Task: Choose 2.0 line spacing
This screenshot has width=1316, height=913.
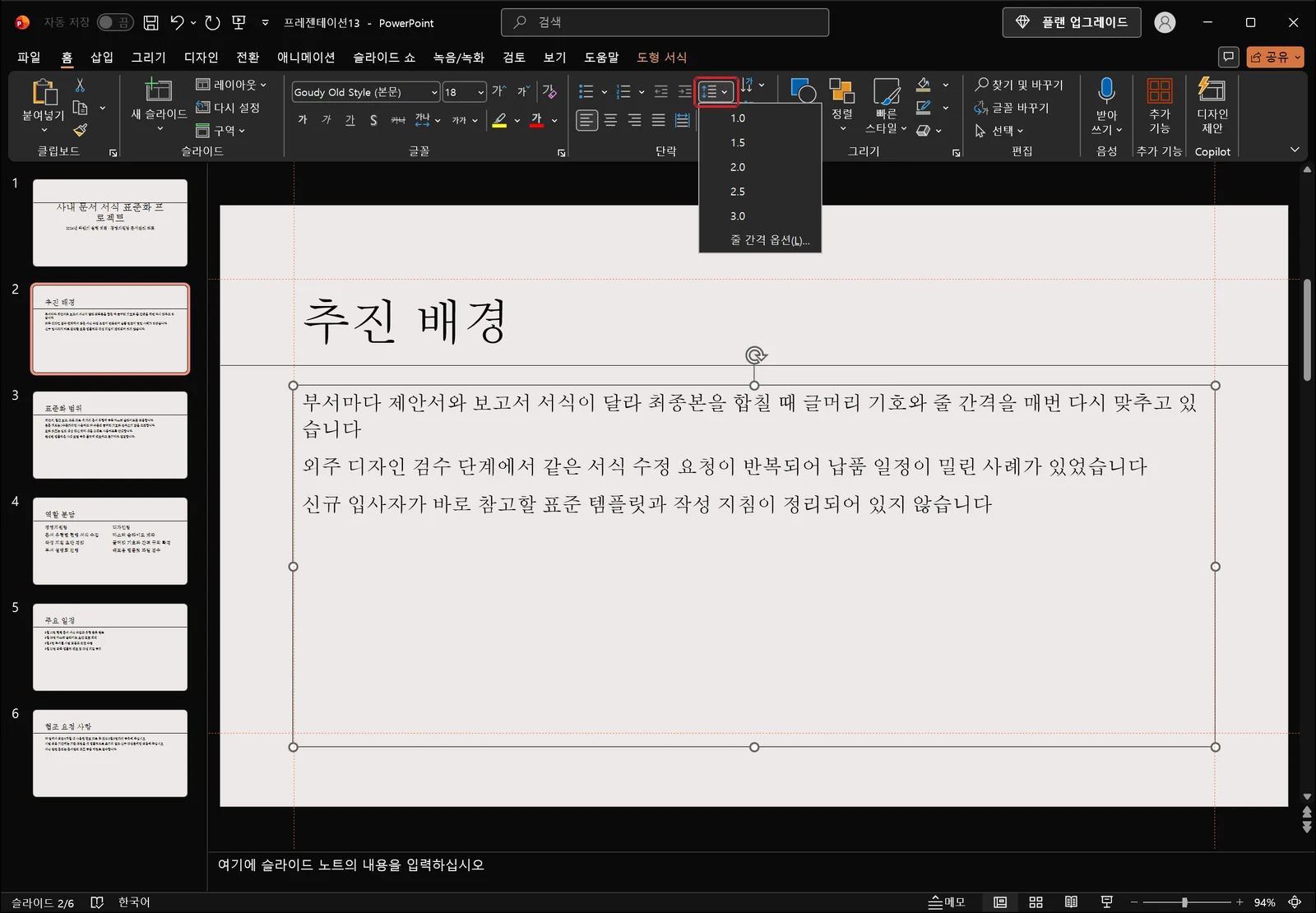Action: tap(760, 167)
